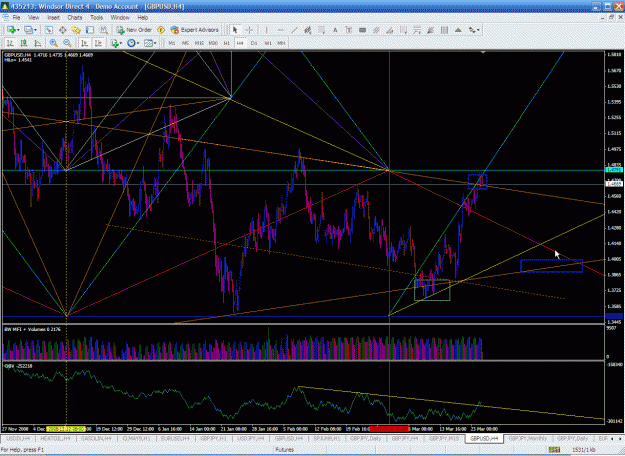
Task: Switch to the GBPJPY,Monthly chart tab
Action: pos(528,438)
